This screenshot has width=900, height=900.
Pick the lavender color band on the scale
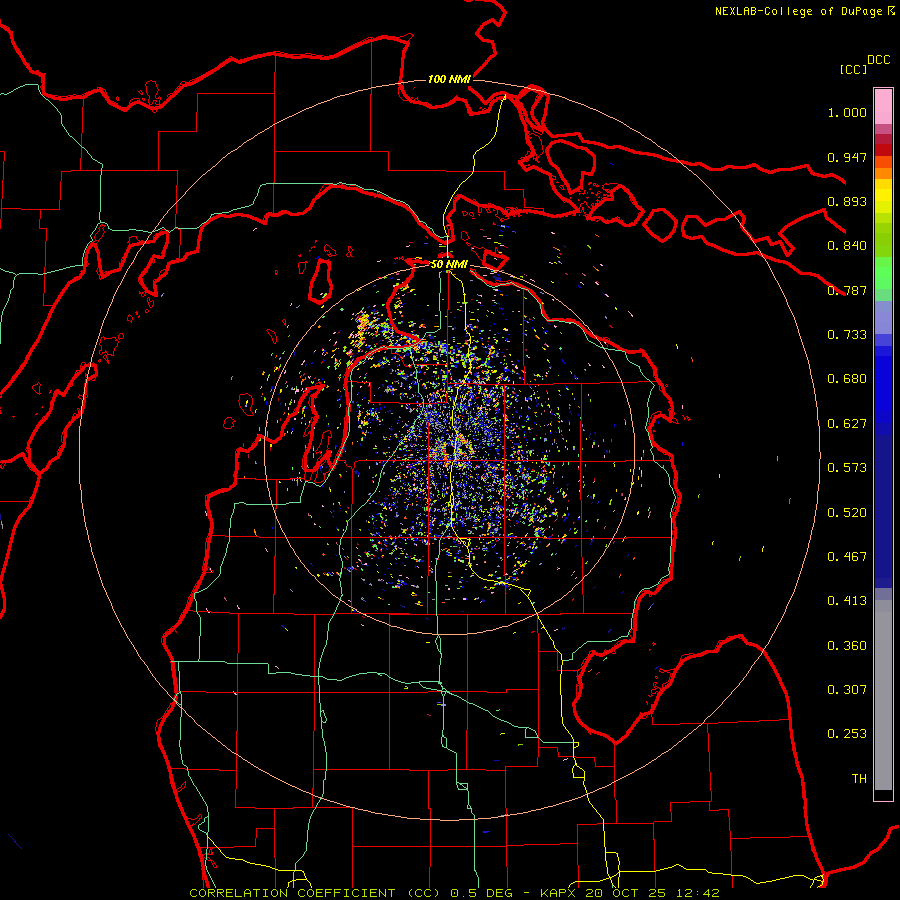click(x=883, y=317)
